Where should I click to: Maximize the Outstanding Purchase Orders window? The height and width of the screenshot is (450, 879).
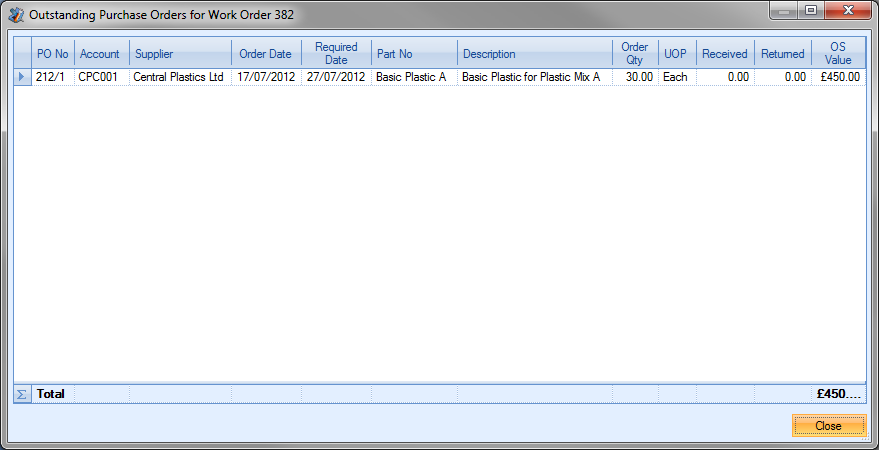click(810, 11)
